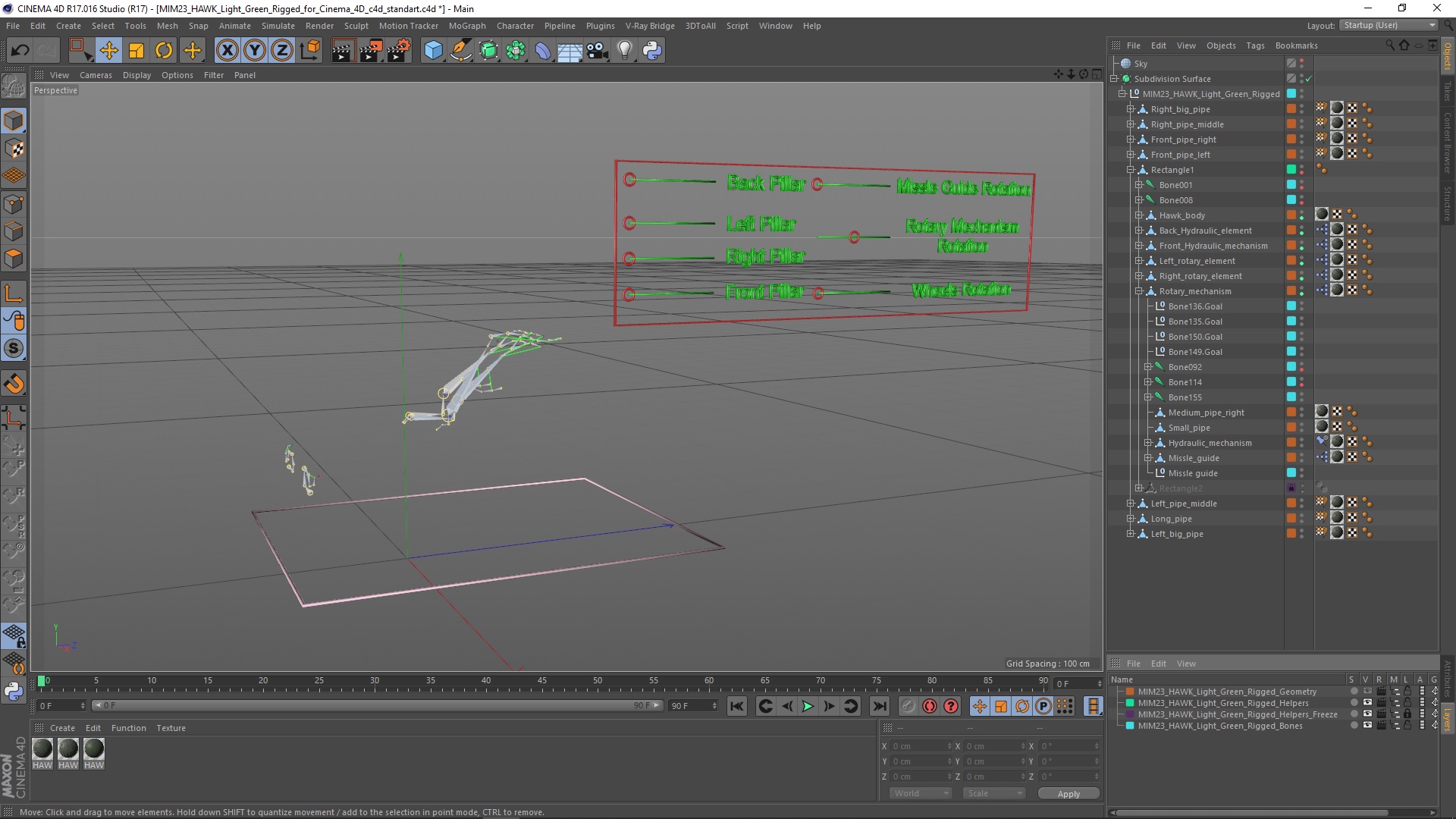Select Model mode in left palette
Image resolution: width=1456 pixels, height=819 pixels.
point(14,121)
